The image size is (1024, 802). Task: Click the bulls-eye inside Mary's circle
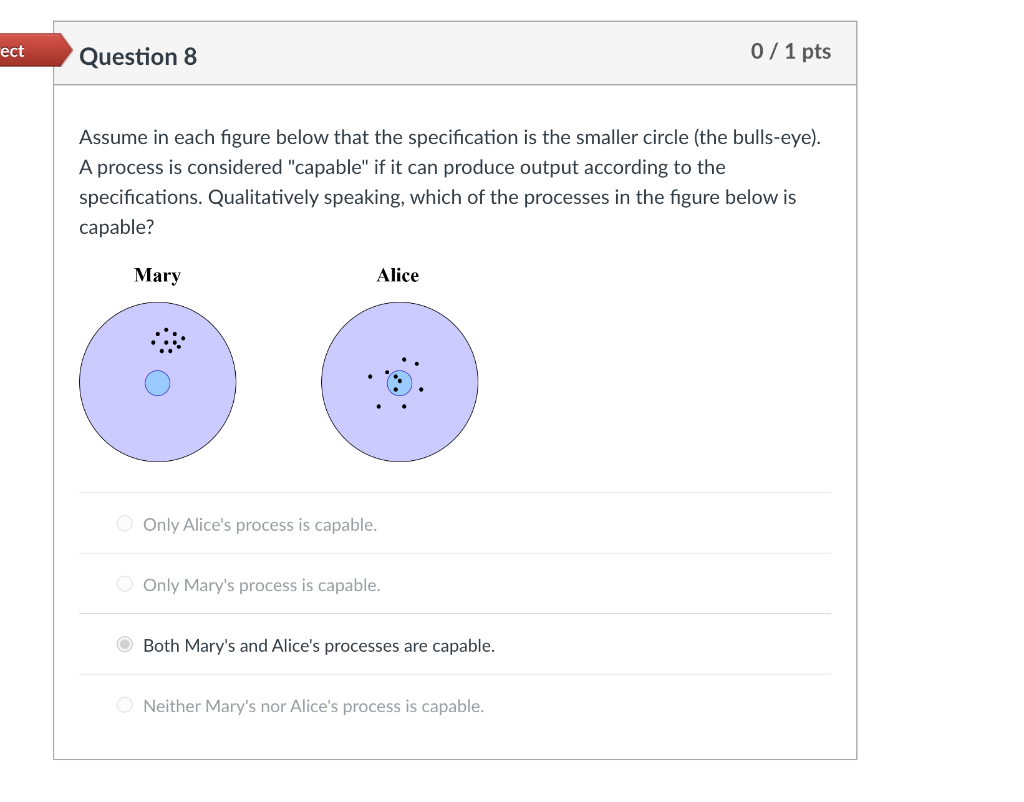pyautogui.click(x=158, y=382)
